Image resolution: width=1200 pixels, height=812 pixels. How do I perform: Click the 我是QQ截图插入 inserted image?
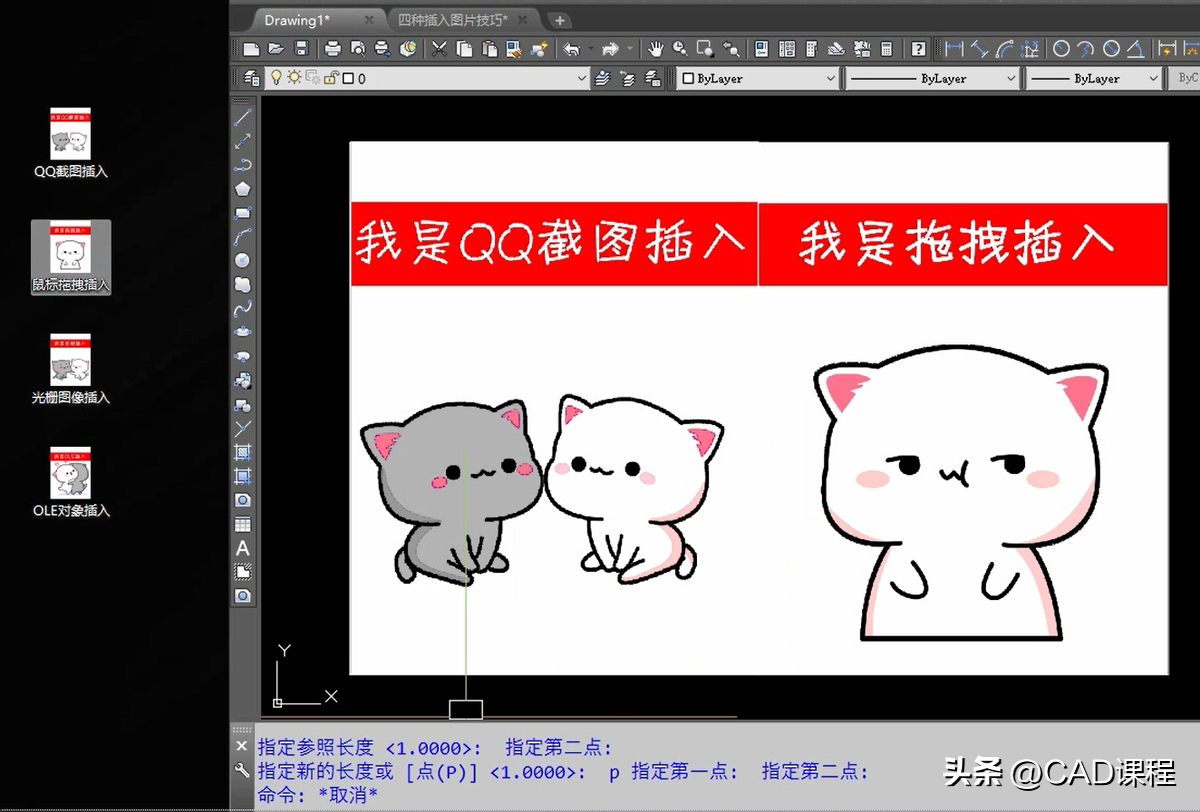554,409
